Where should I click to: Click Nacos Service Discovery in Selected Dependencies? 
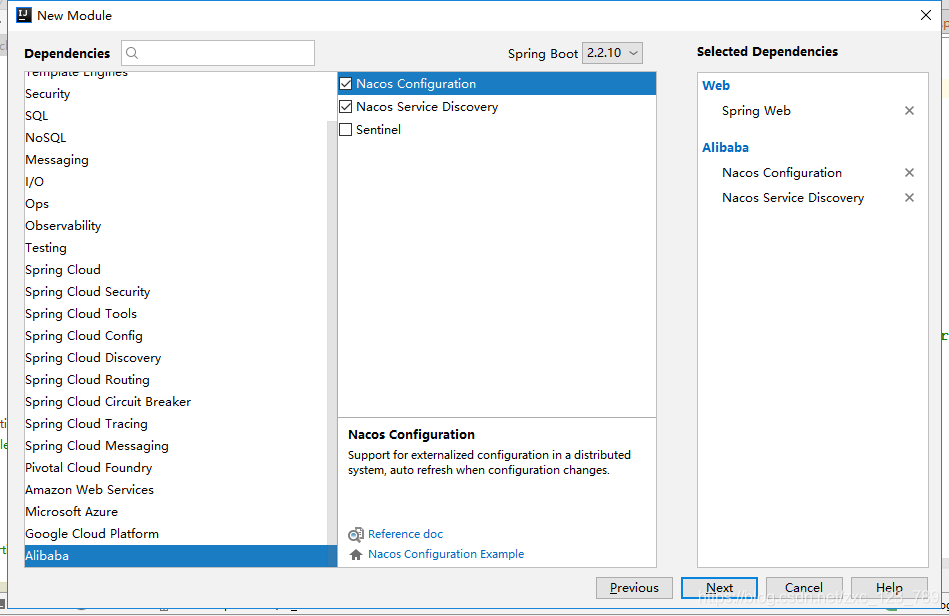pyautogui.click(x=793, y=198)
